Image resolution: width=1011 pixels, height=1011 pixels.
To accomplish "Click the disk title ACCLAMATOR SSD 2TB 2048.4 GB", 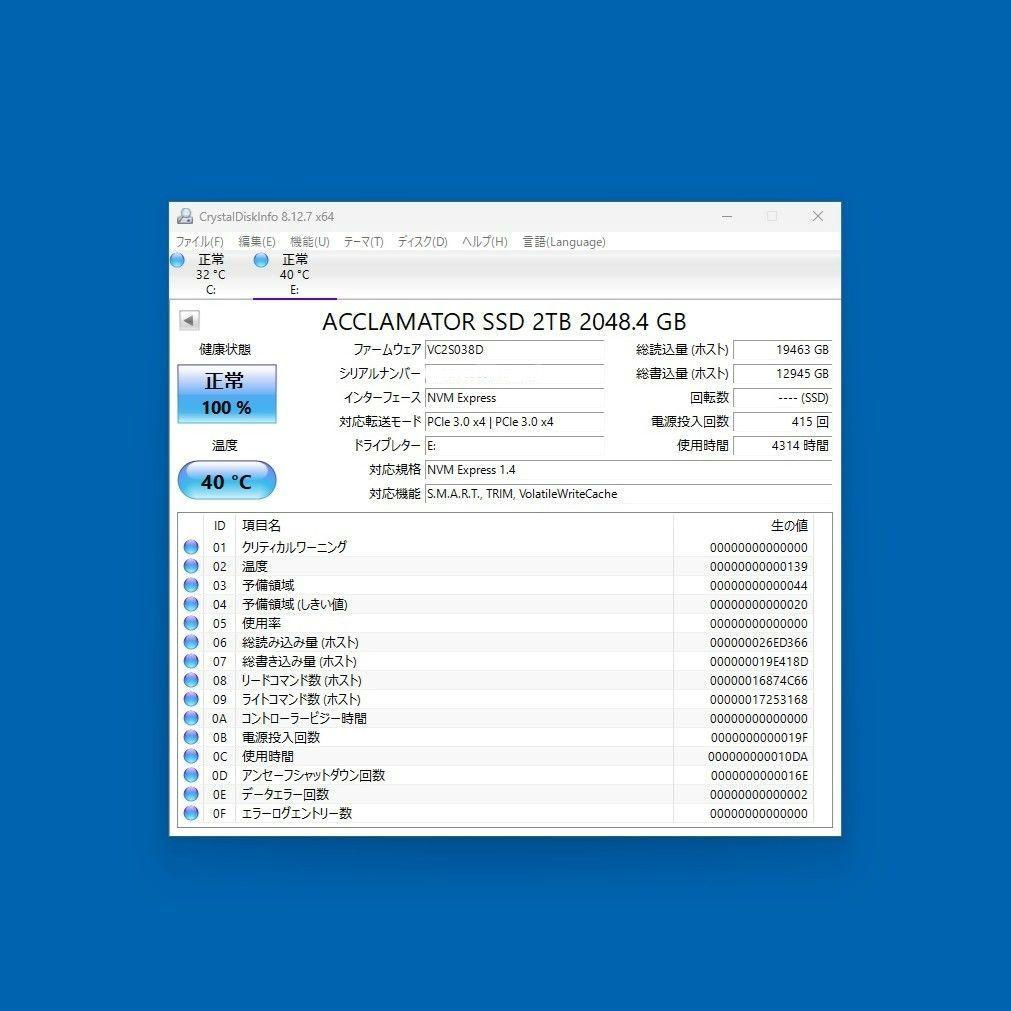I will [504, 322].
